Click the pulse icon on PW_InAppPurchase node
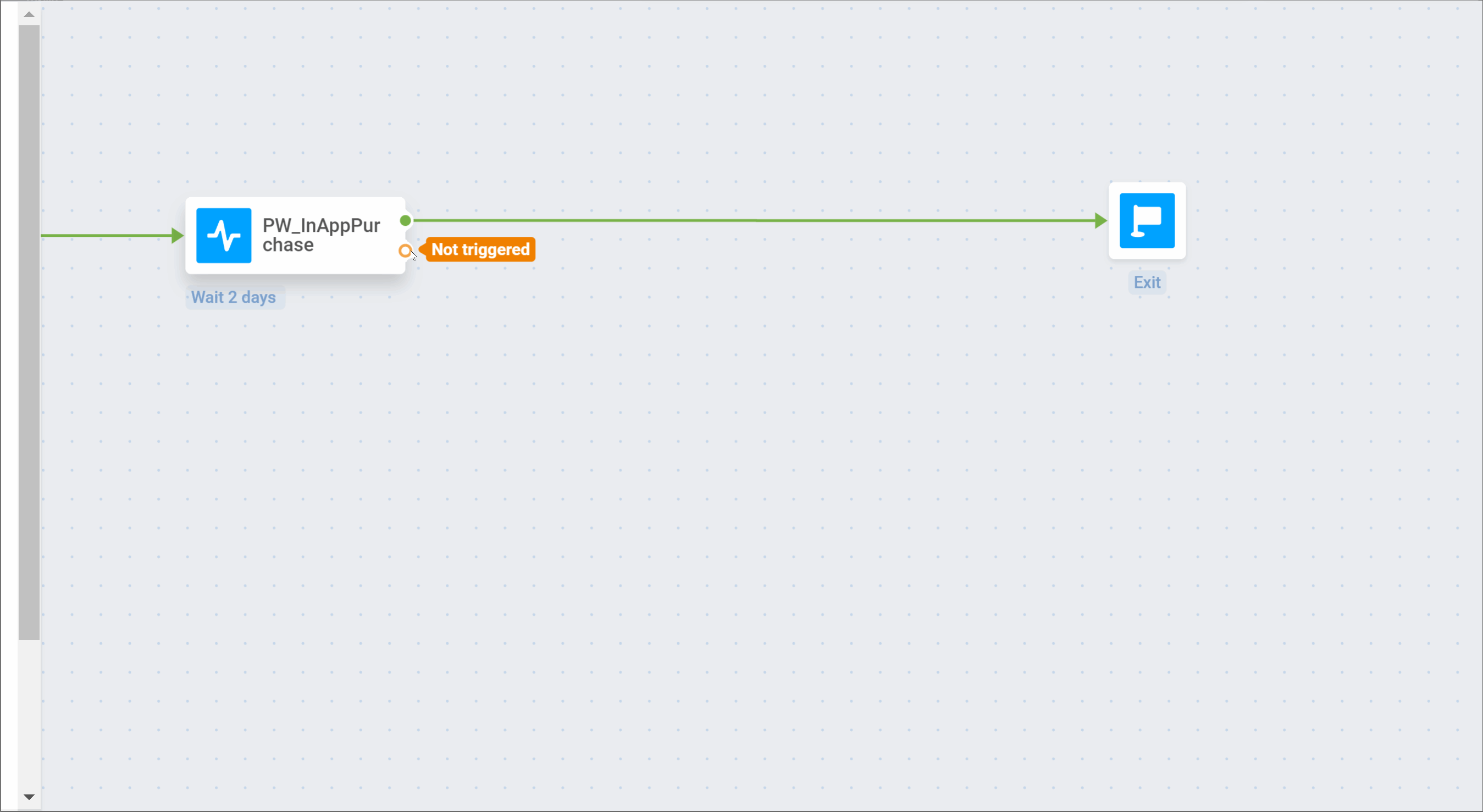The image size is (1483, 812). pos(223,235)
